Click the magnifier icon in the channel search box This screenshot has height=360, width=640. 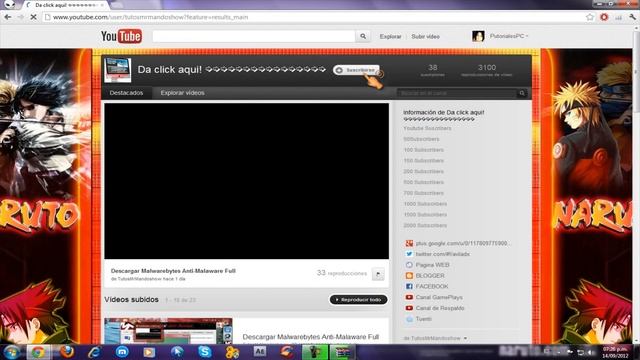522,93
